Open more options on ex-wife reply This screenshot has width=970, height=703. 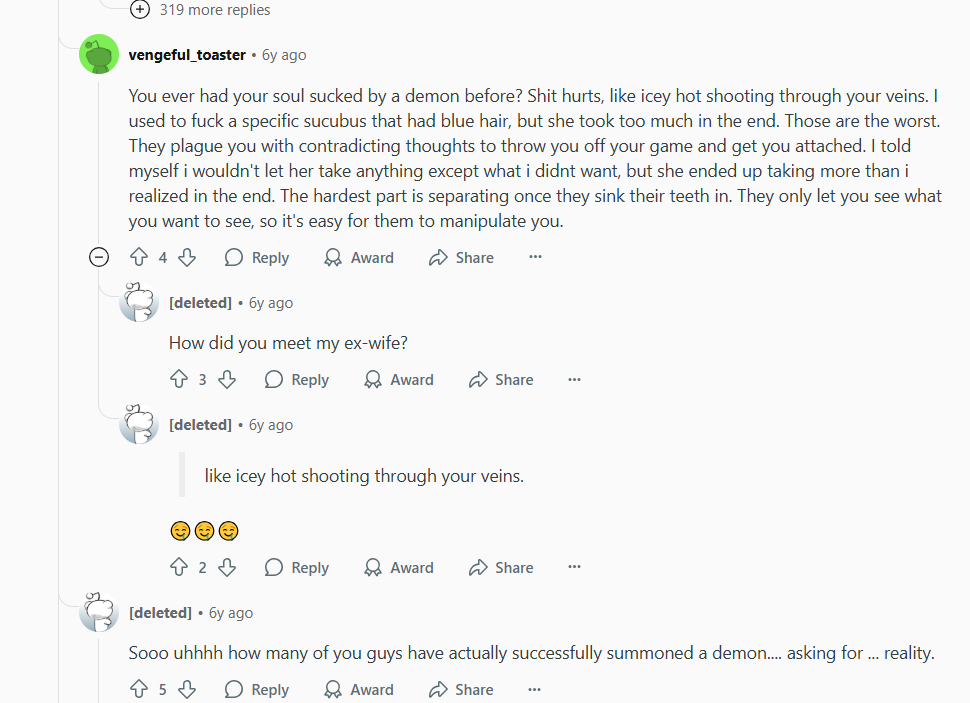pyautogui.click(x=574, y=380)
